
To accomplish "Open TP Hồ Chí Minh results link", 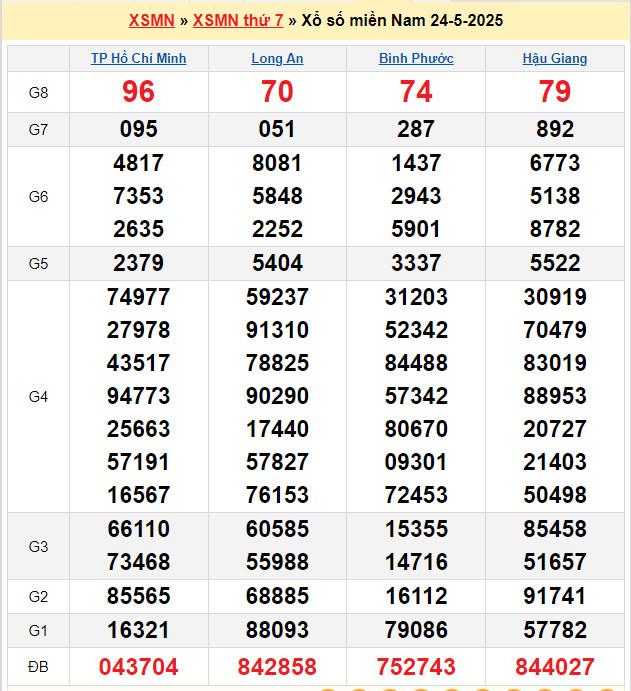I will click(138, 58).
